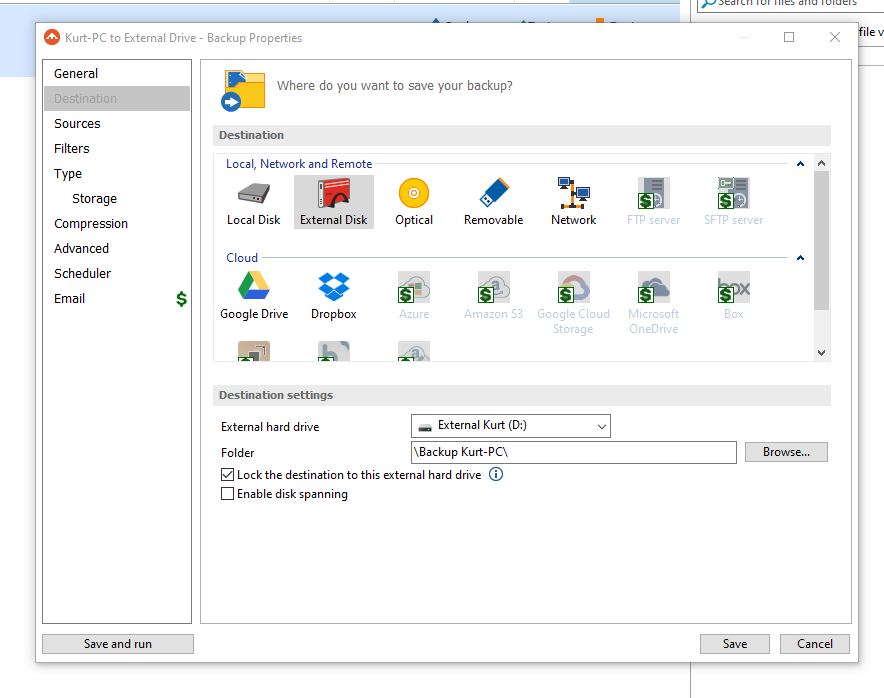Screen dimensions: 884x698
Task: Choose Box cloud destination
Action: tap(733, 296)
